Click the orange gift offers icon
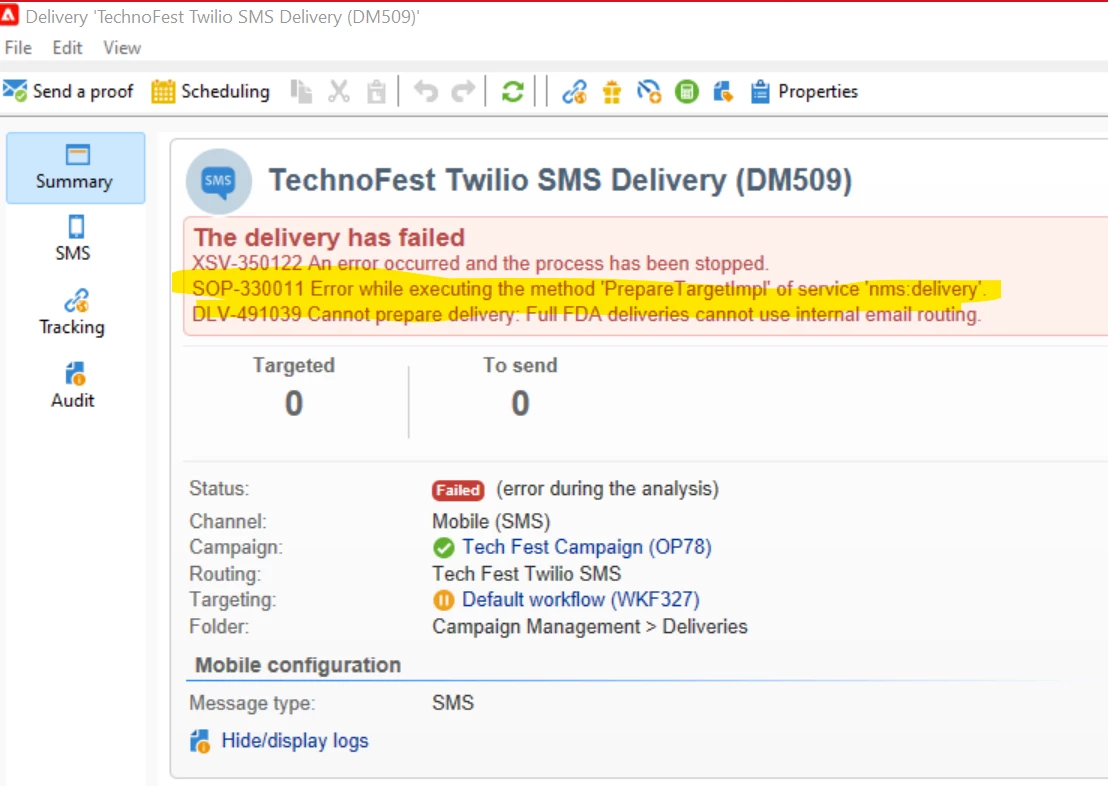Viewport: 1108px width, 786px height. pyautogui.click(x=612, y=92)
